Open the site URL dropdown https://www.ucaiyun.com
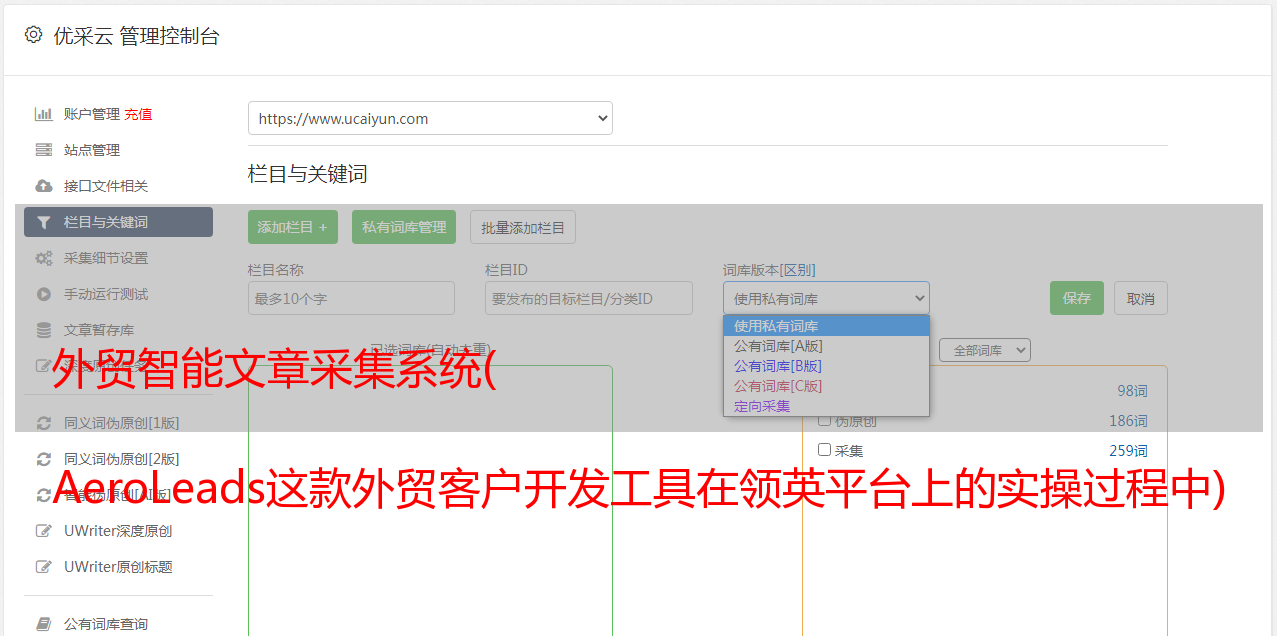The image size is (1277, 636). click(x=430, y=118)
